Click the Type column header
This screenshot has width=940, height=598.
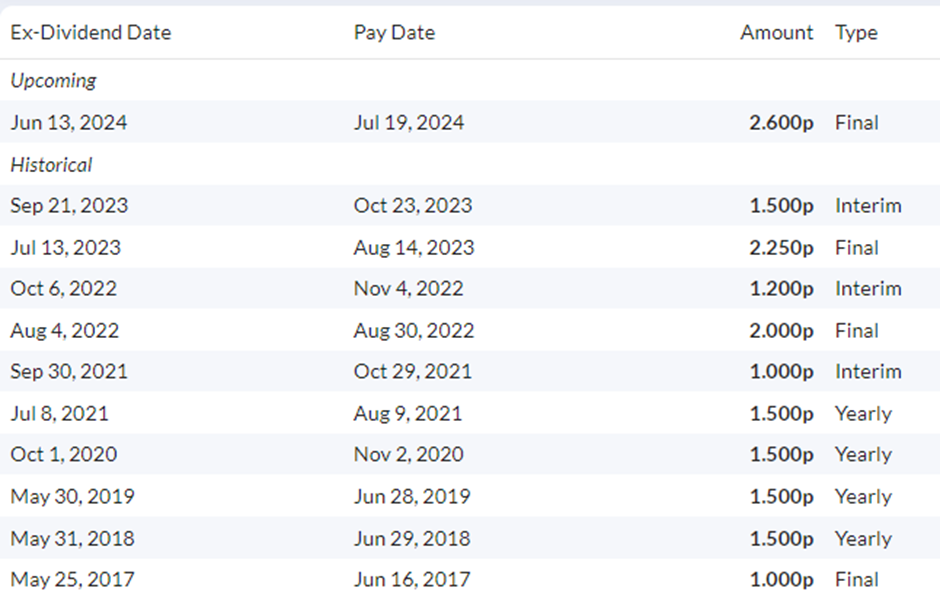pyautogui.click(x=856, y=32)
